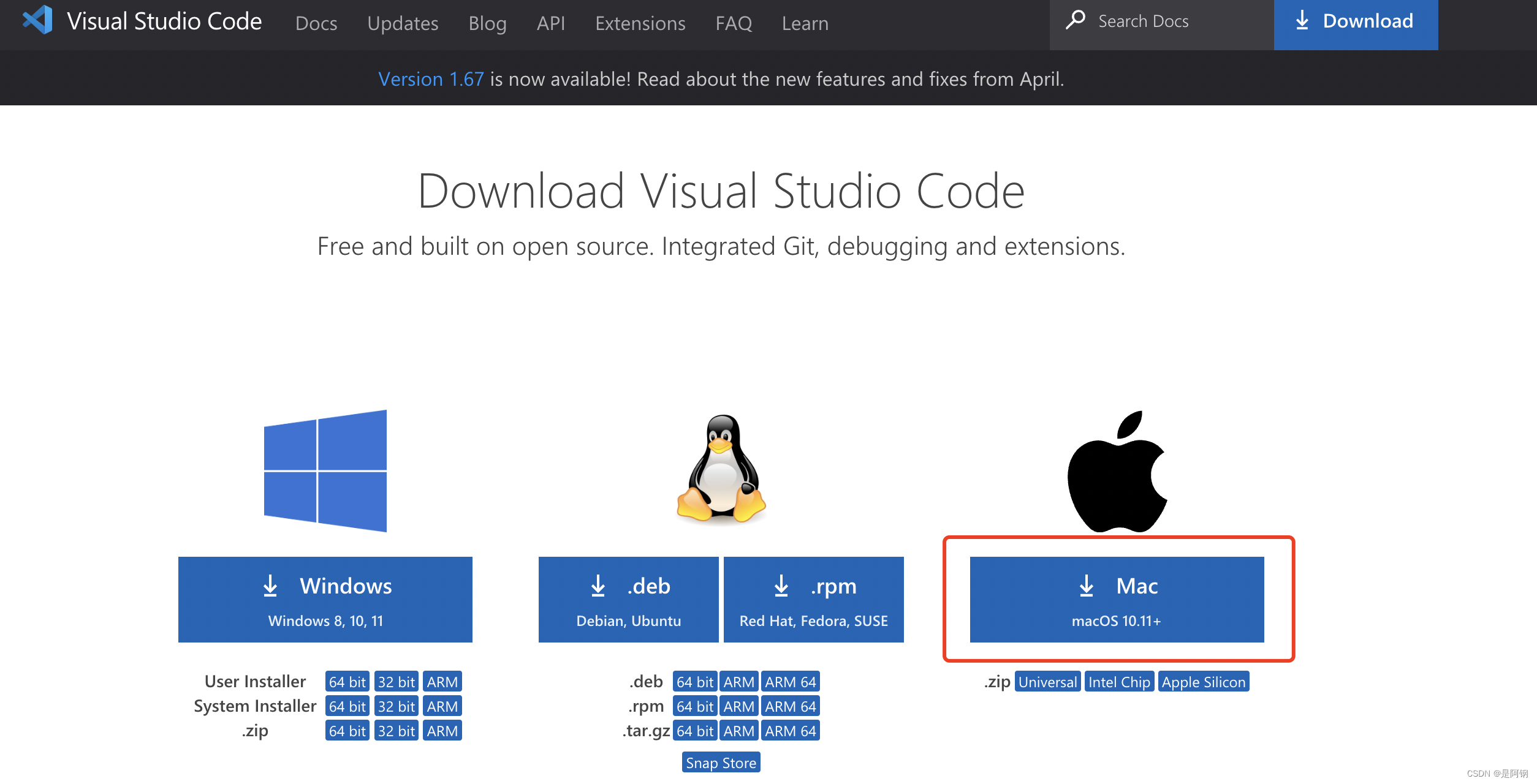Select Mac .zip Apple Silicon build
The width and height of the screenshot is (1537, 784).
(1204, 682)
